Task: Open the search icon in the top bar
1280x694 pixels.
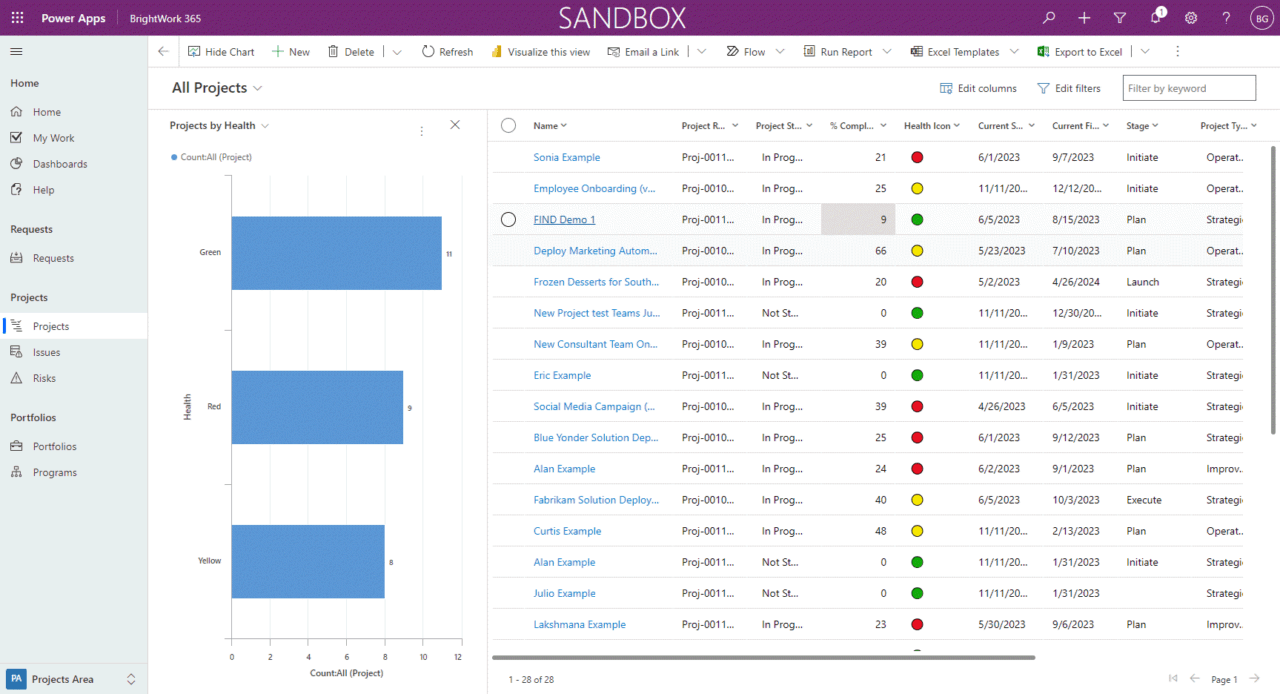Action: [x=1048, y=17]
